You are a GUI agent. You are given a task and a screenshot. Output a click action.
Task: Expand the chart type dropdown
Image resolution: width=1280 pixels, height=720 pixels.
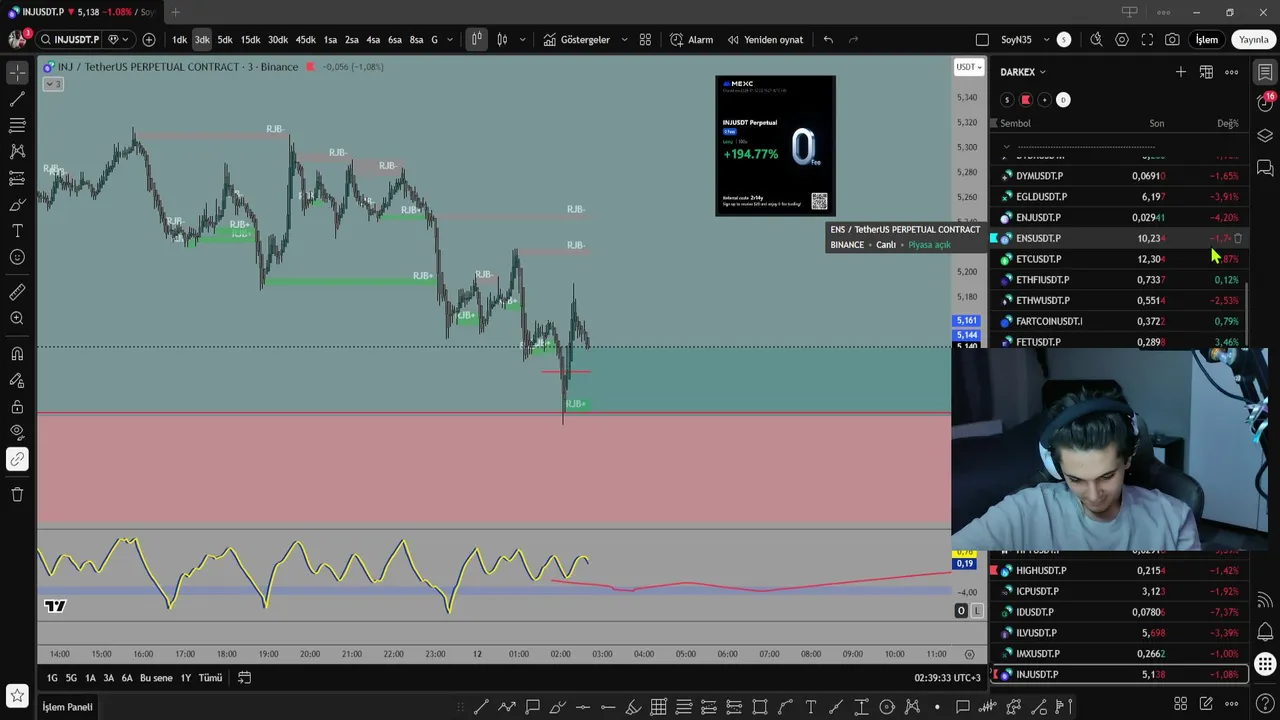tap(522, 40)
